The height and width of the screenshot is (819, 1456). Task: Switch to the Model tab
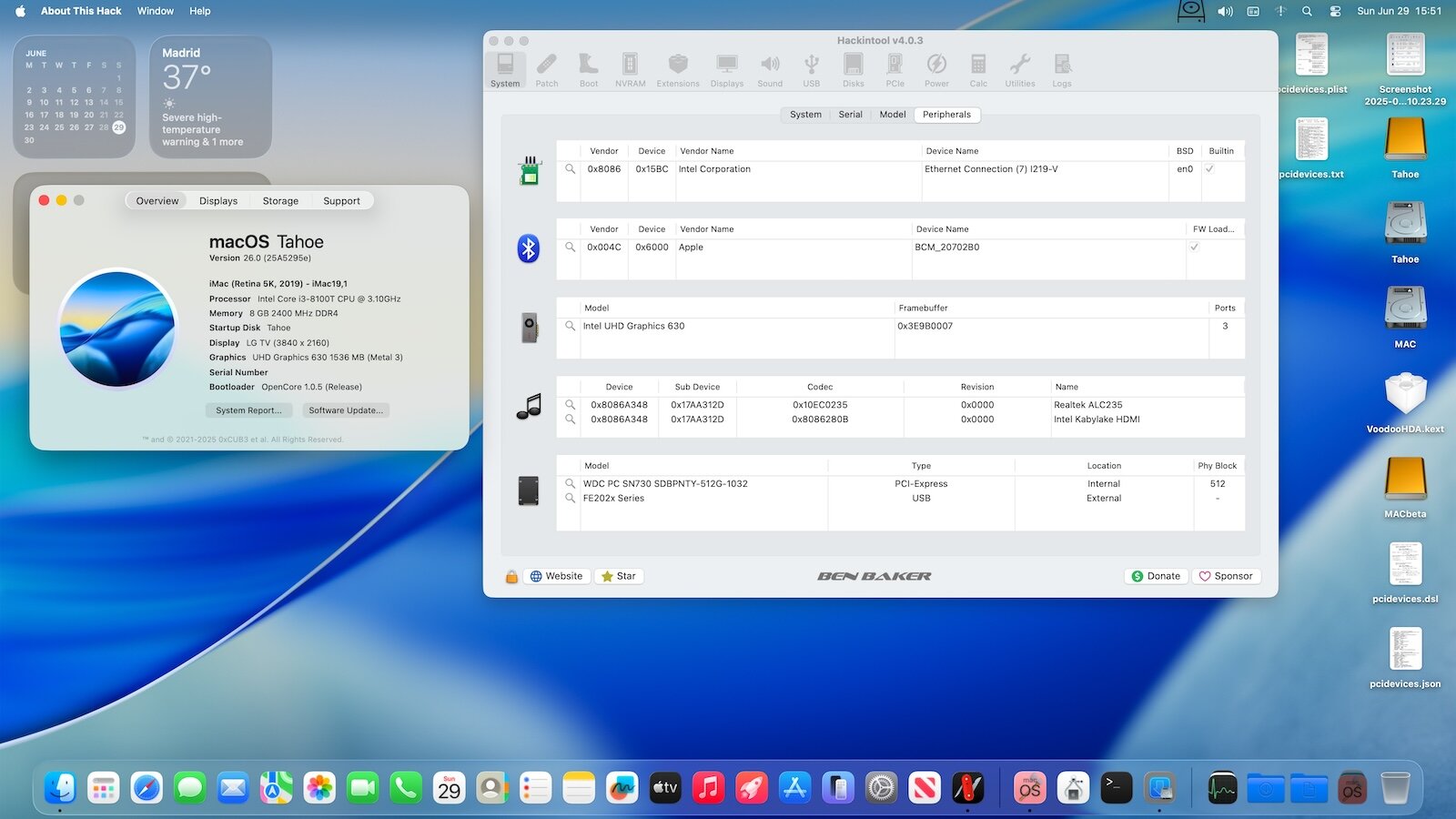(892, 115)
